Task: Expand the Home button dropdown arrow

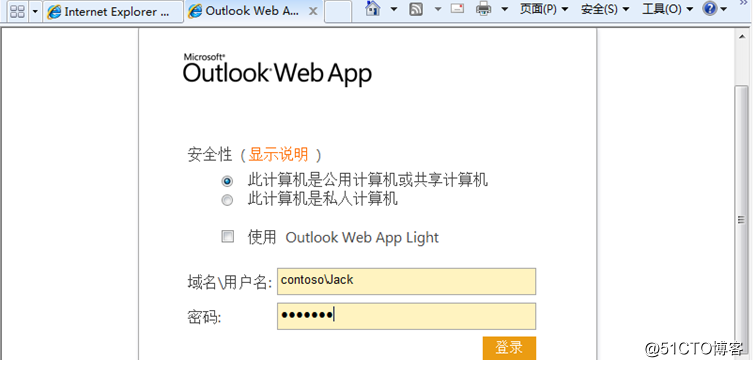Action: click(x=394, y=9)
